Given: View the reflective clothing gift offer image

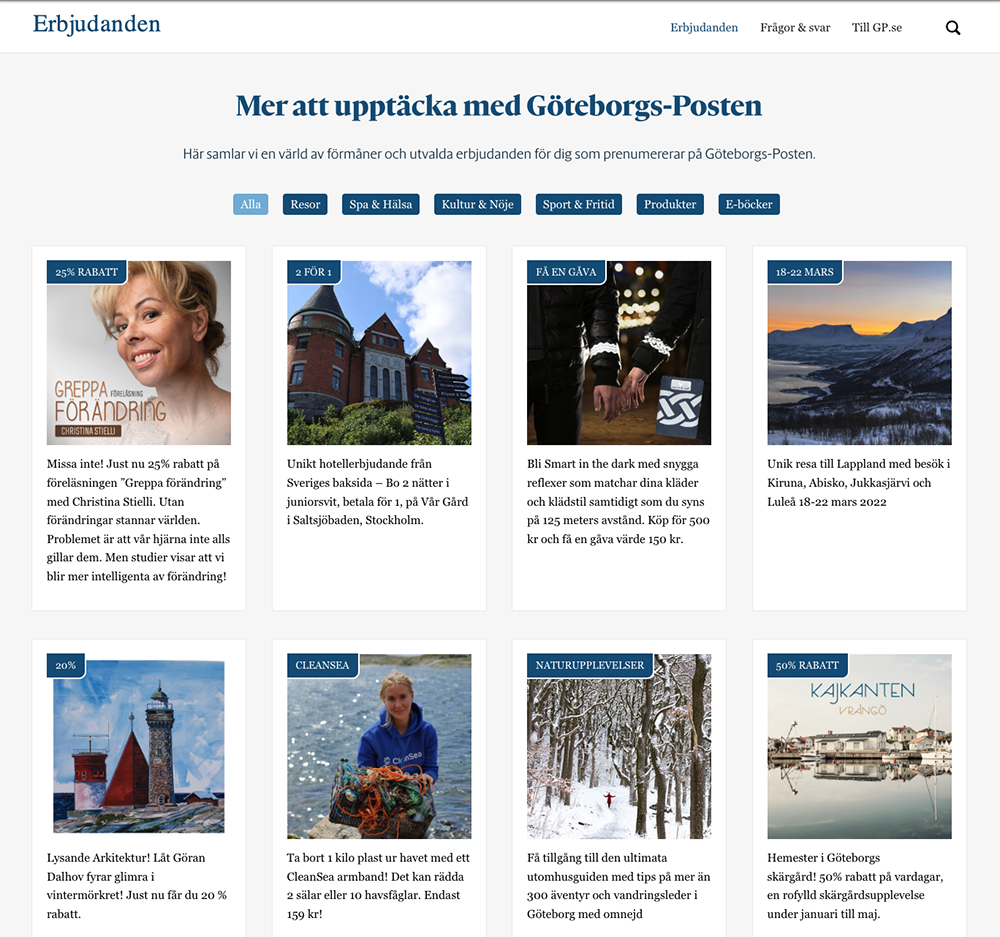Looking at the screenshot, I should point(619,353).
